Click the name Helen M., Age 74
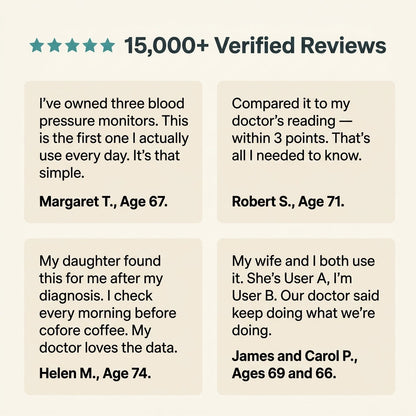This screenshot has height=416, width=416. [95, 373]
